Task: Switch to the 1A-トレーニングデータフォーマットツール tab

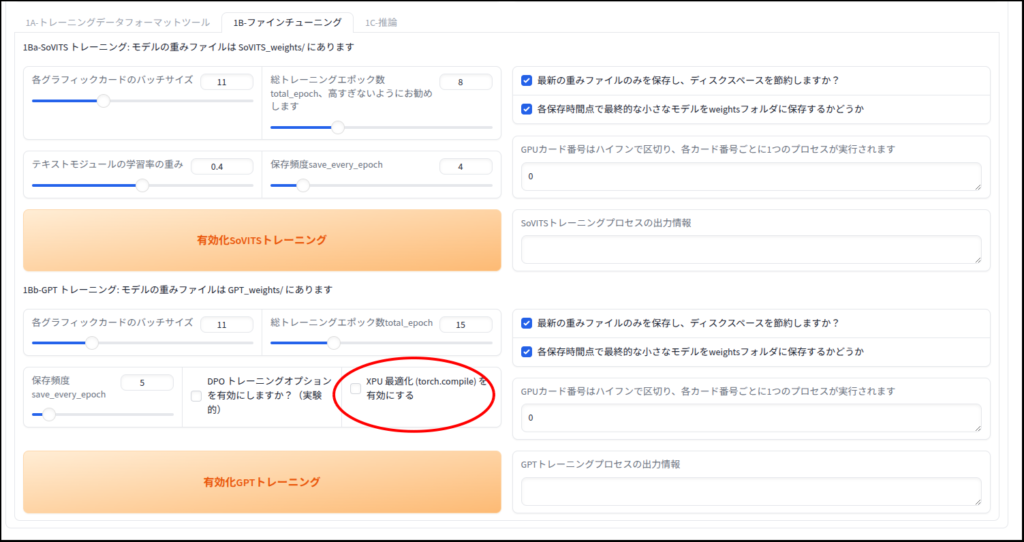Action: coord(116,22)
